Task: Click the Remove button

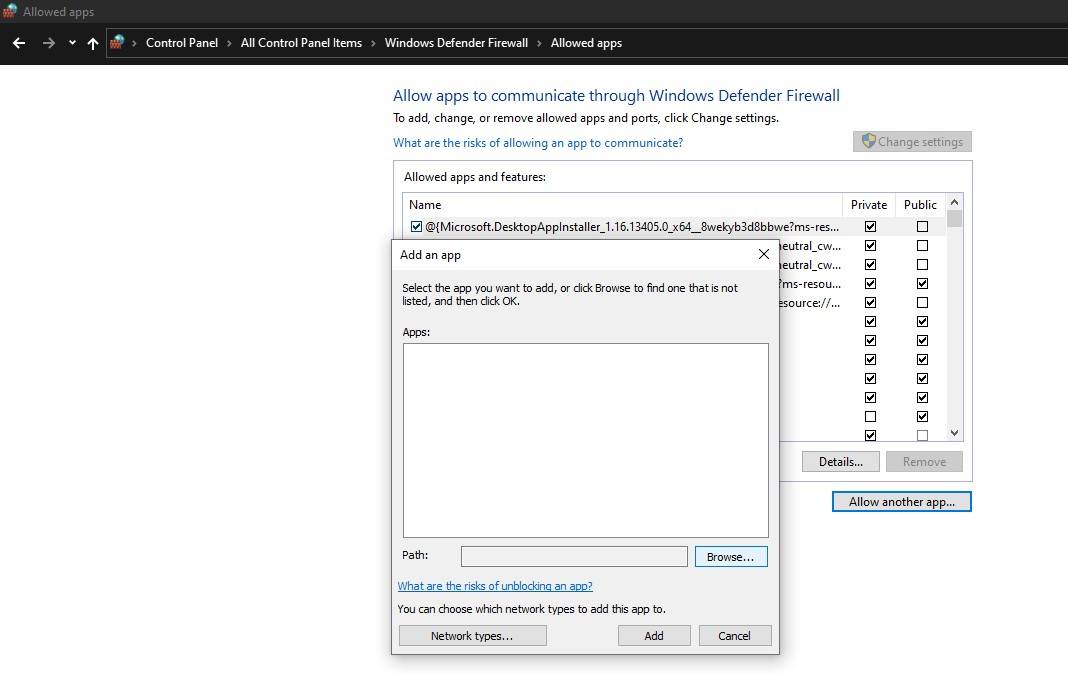Action: click(924, 461)
